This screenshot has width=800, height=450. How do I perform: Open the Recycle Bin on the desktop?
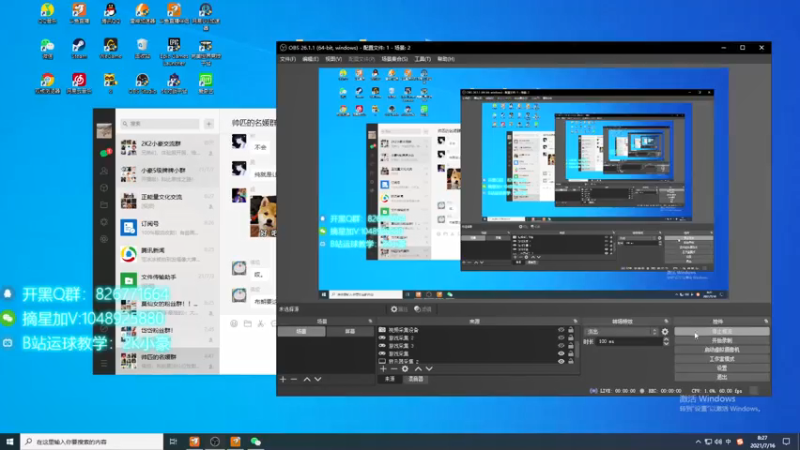point(142,48)
